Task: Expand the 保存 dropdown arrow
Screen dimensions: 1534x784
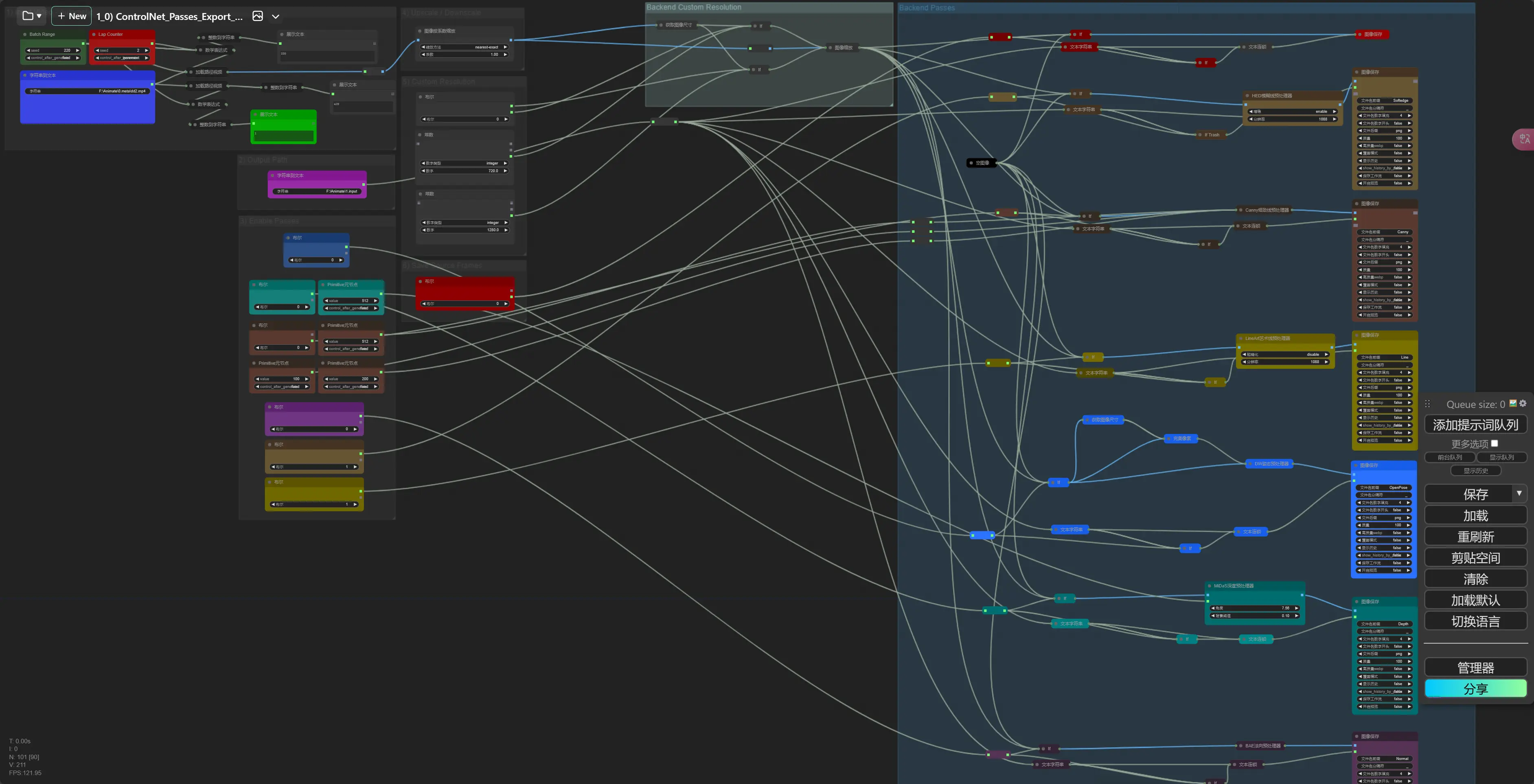Action: (x=1519, y=493)
